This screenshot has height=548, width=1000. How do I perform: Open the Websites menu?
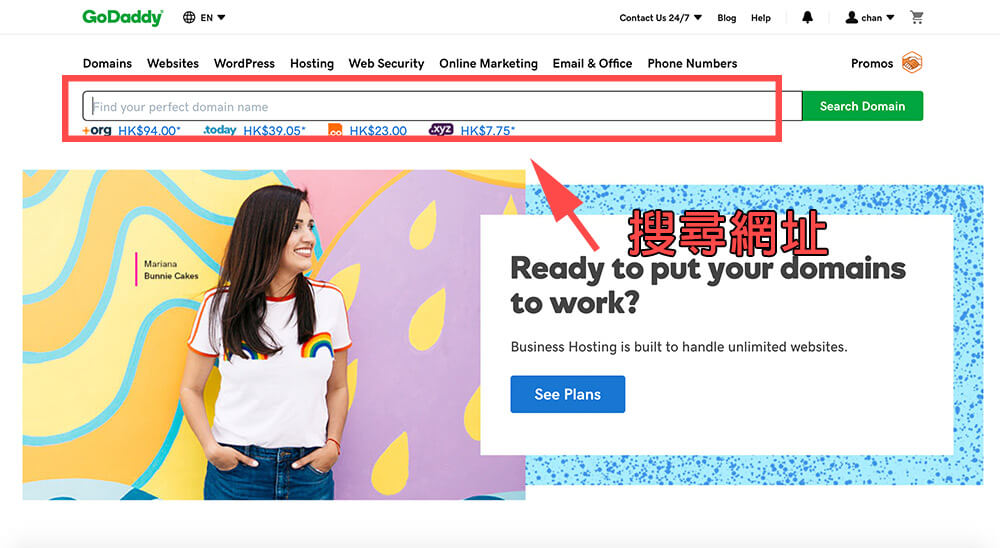click(x=173, y=63)
